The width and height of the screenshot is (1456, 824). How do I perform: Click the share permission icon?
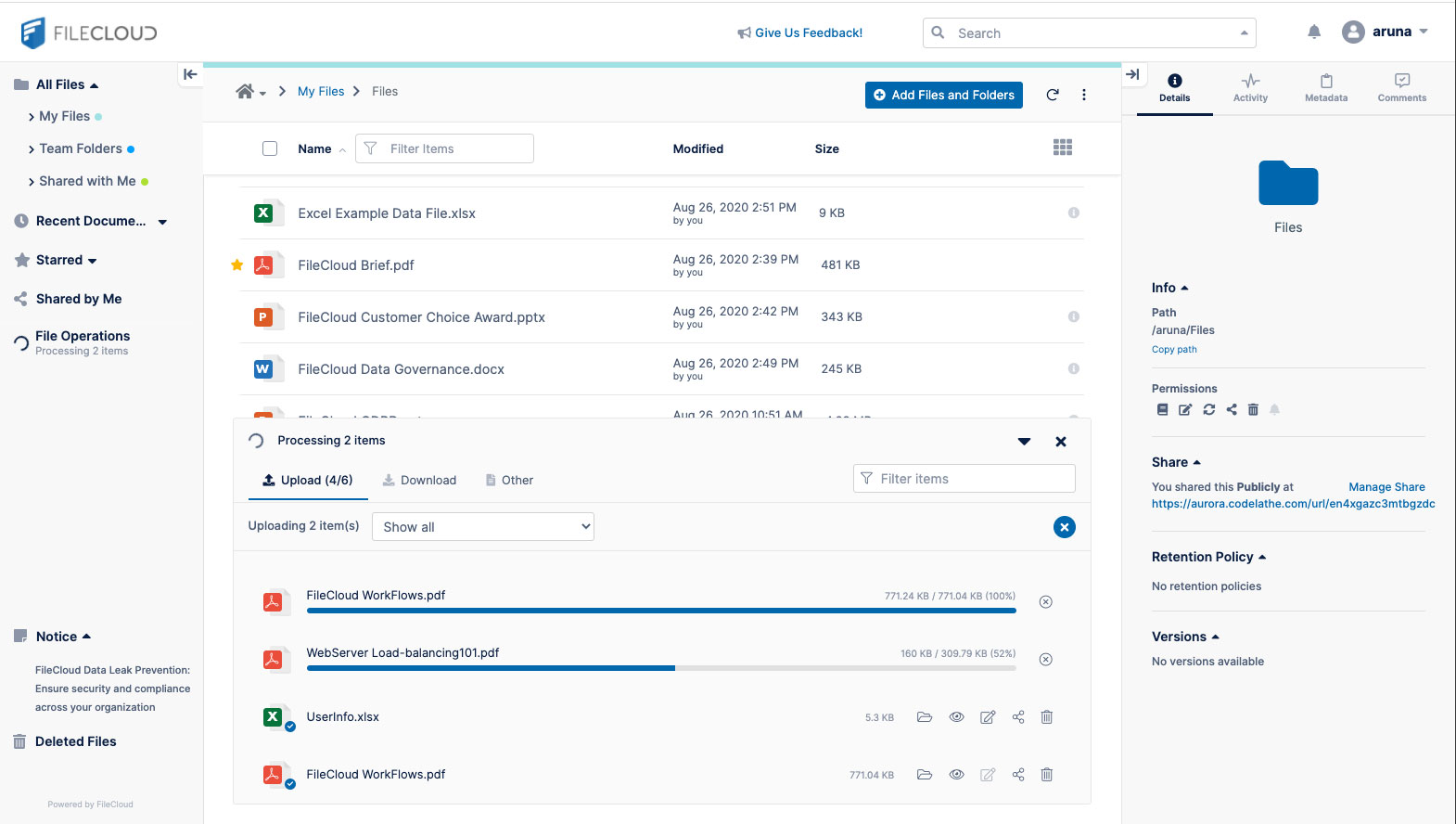click(1232, 409)
